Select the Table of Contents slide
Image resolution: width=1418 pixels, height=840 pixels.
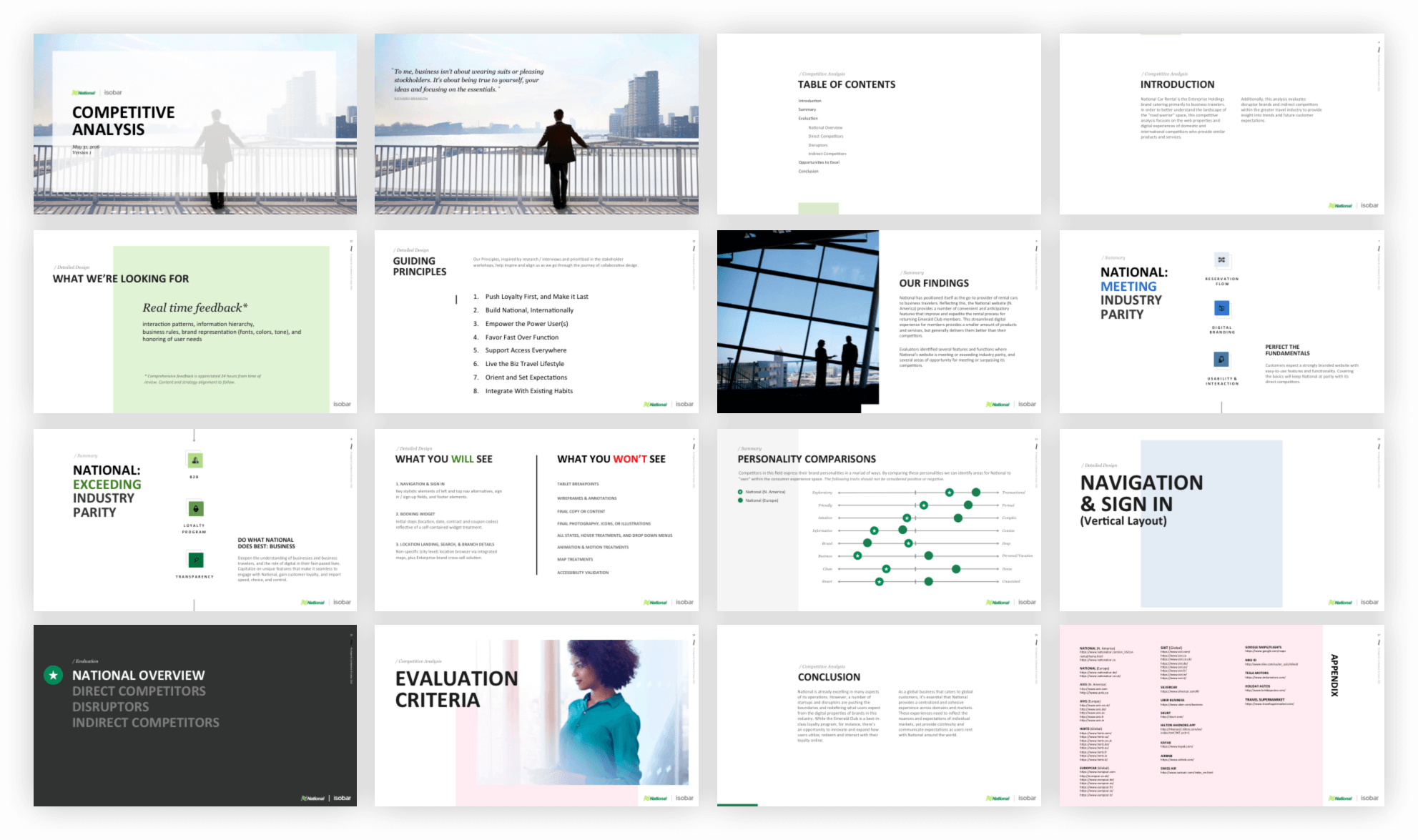(x=878, y=124)
